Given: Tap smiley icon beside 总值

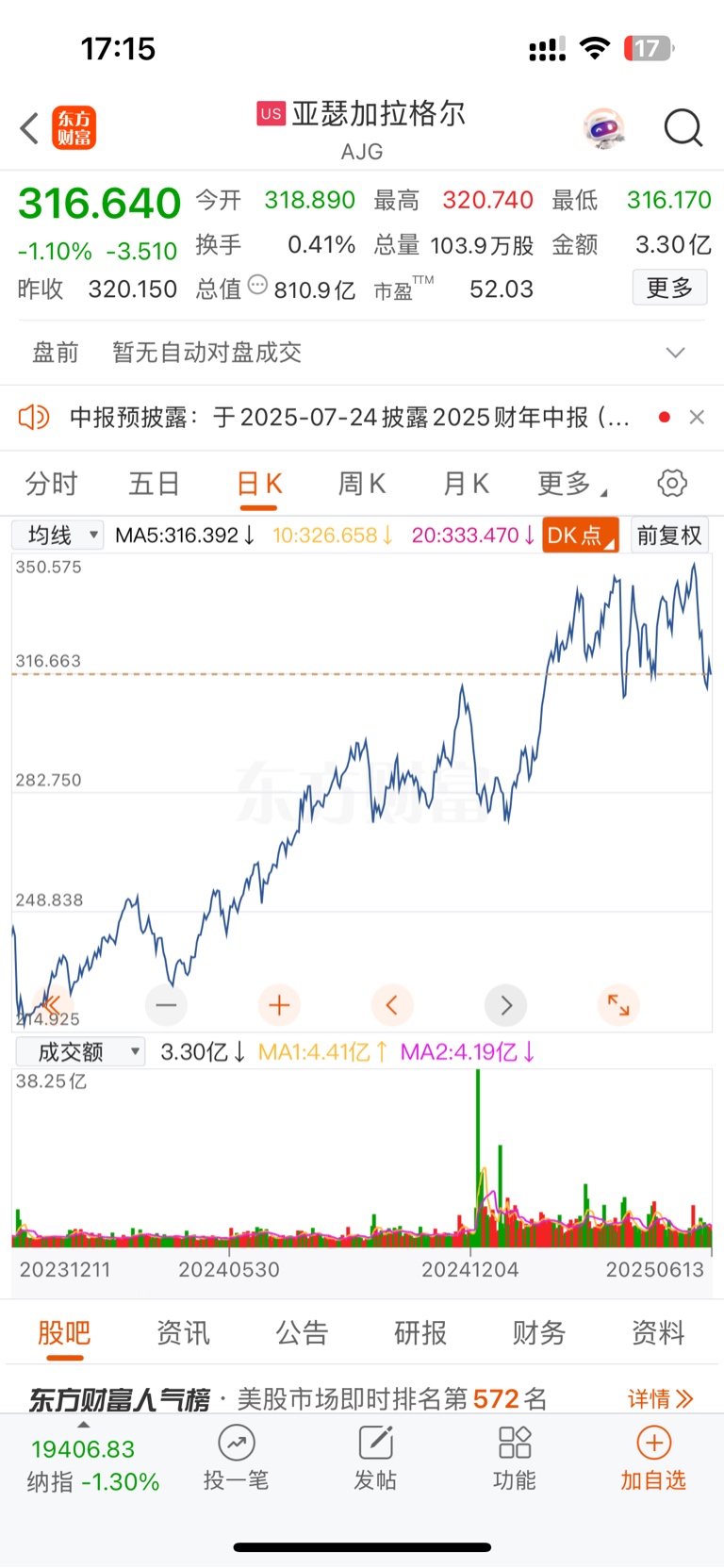Looking at the screenshot, I should click(257, 285).
